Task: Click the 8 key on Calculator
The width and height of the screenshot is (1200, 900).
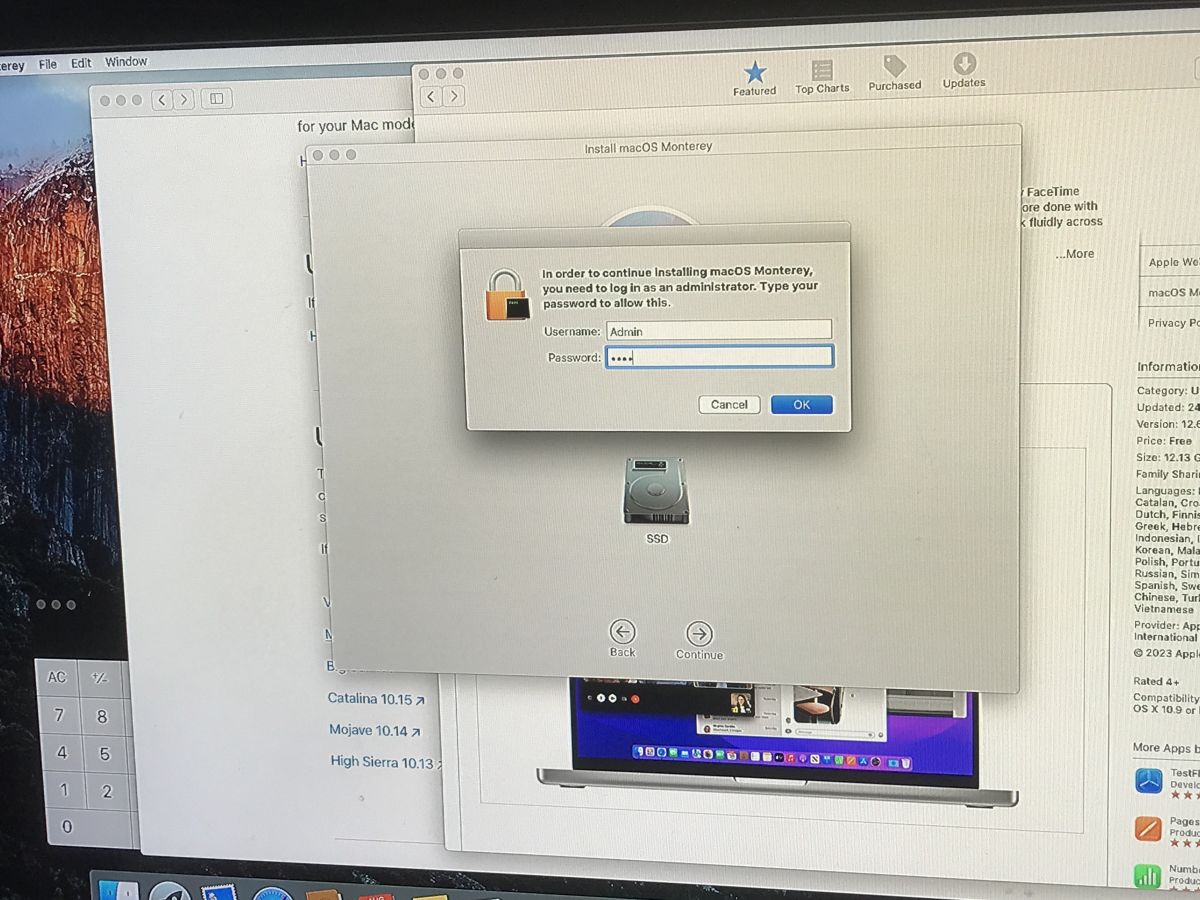Action: 102,716
